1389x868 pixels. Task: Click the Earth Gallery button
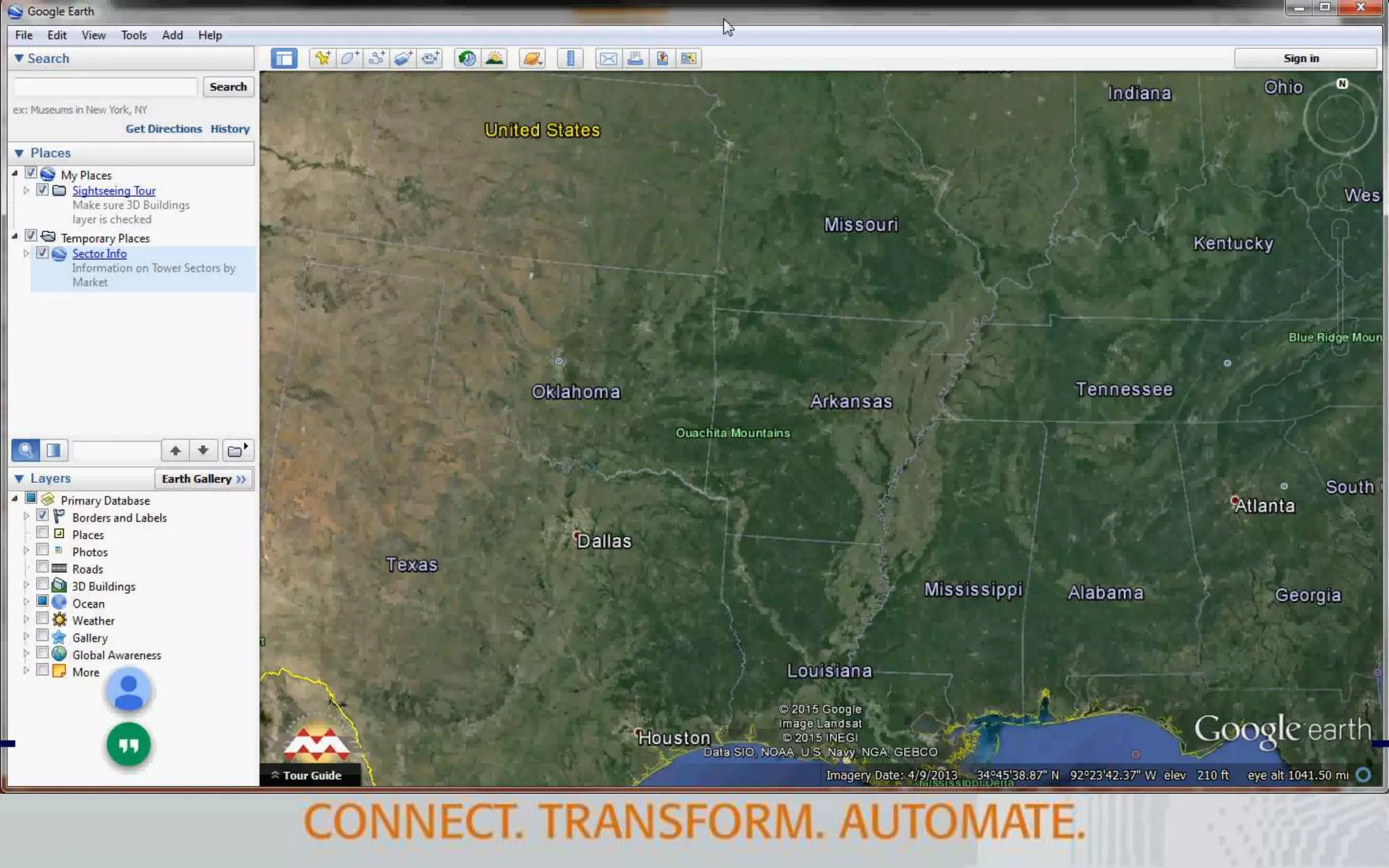click(x=203, y=479)
